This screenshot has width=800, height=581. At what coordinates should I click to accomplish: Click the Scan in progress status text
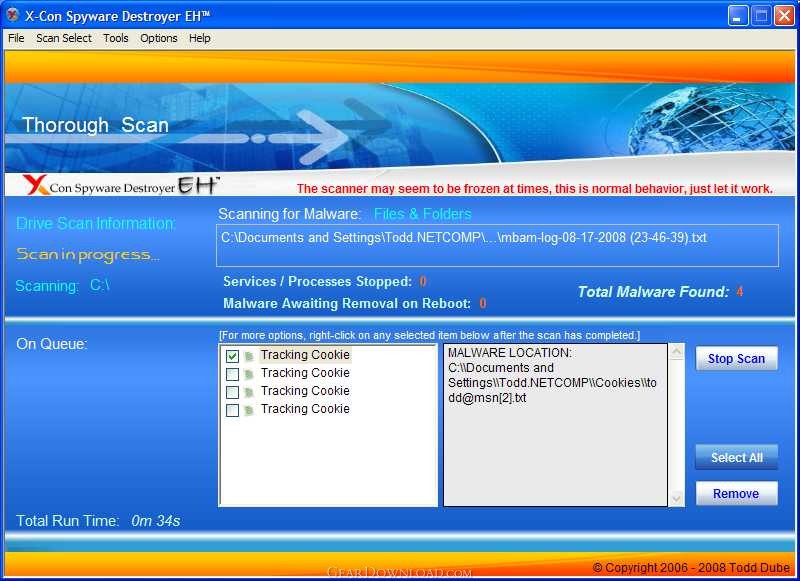(88, 254)
